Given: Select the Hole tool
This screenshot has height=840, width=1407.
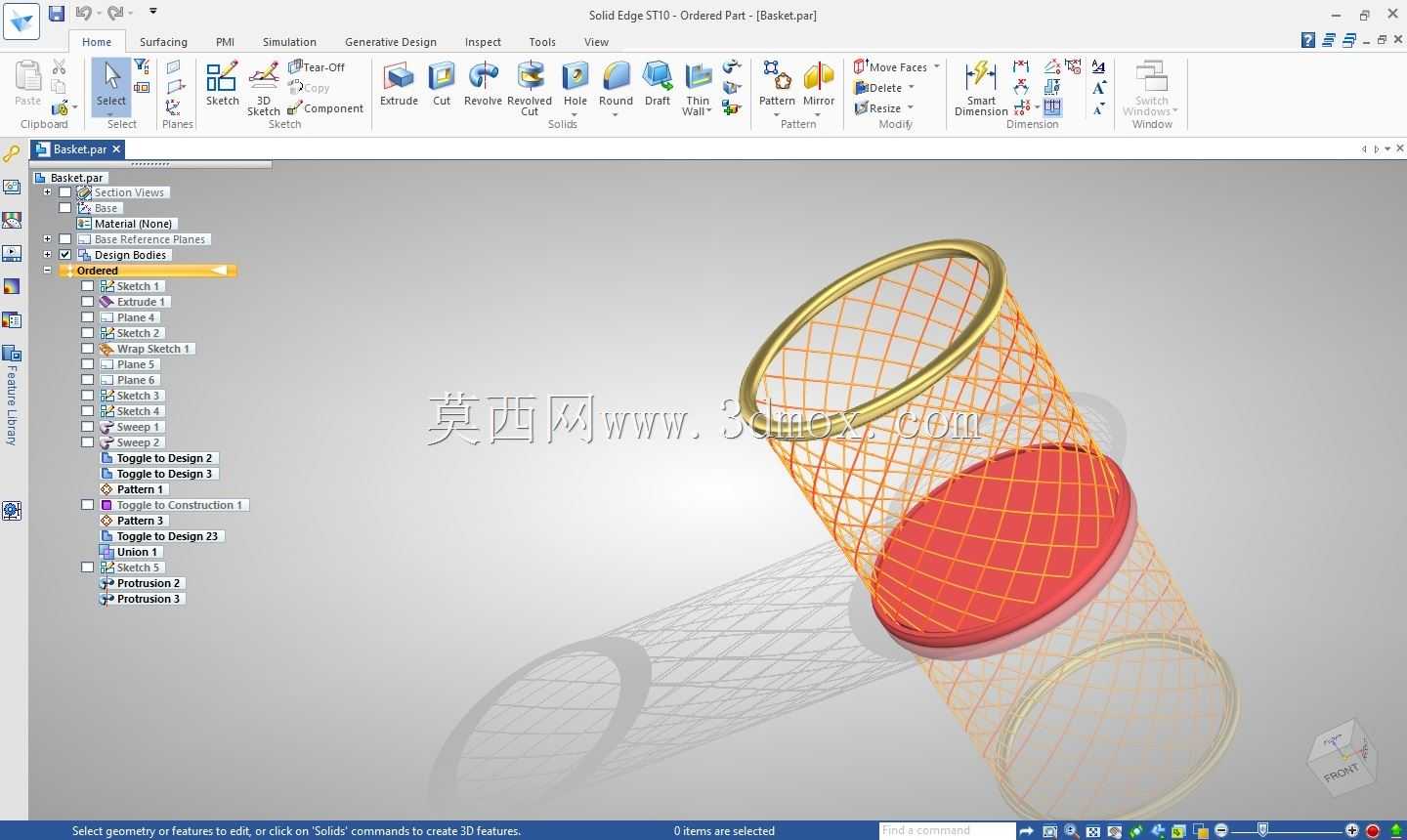Looking at the screenshot, I should click(x=576, y=84).
